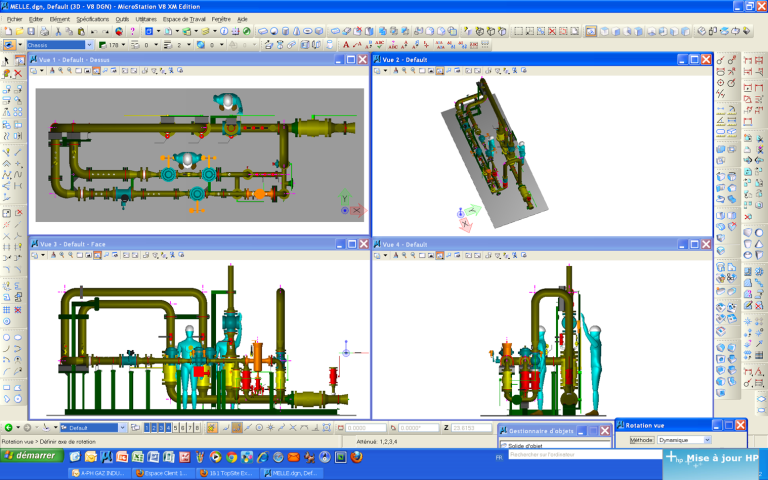Switch to Espace Client taskbar button
Image resolution: width=768 pixels, height=480 pixels.
(163, 473)
